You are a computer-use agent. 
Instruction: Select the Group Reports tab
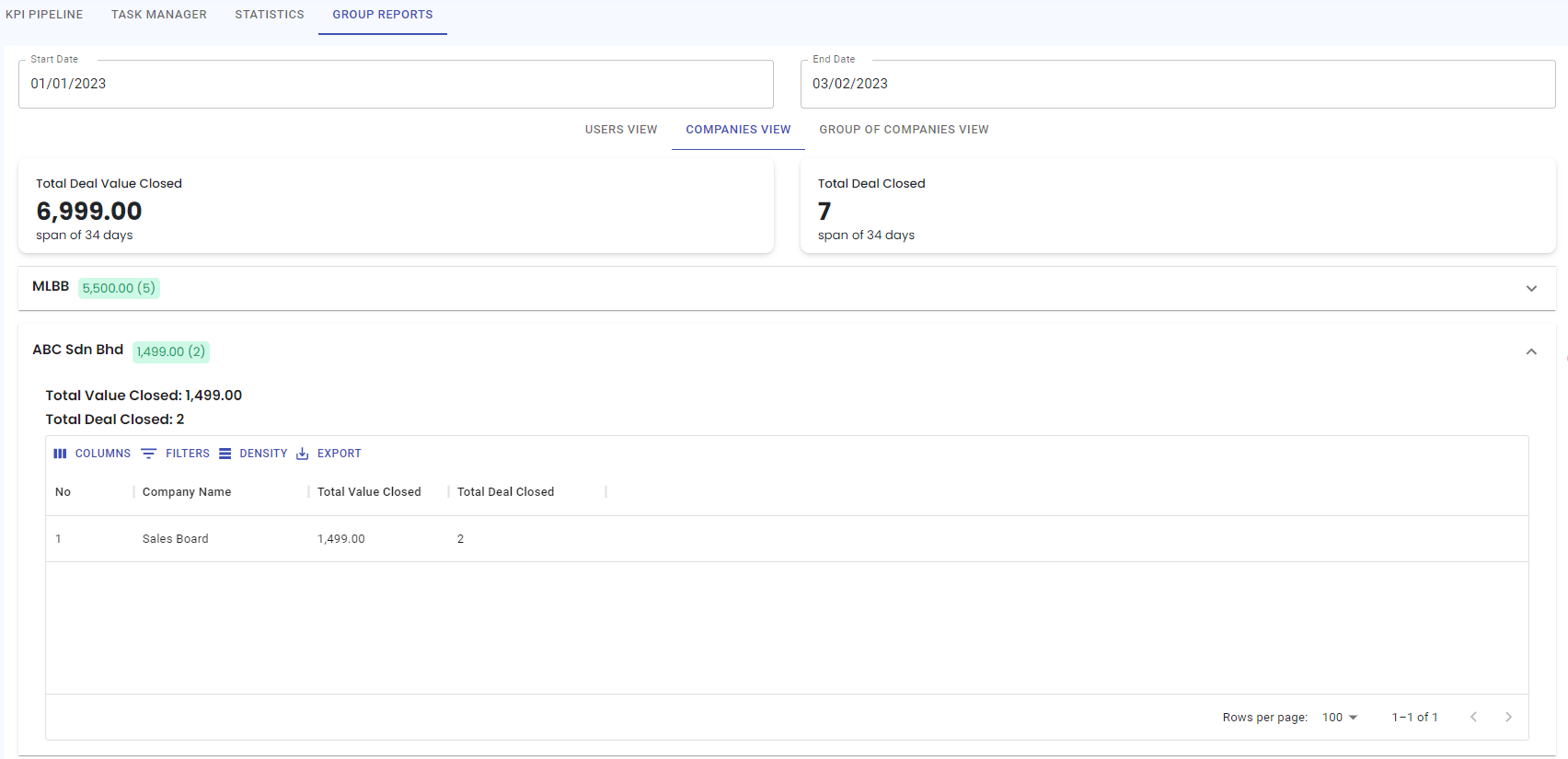click(383, 15)
